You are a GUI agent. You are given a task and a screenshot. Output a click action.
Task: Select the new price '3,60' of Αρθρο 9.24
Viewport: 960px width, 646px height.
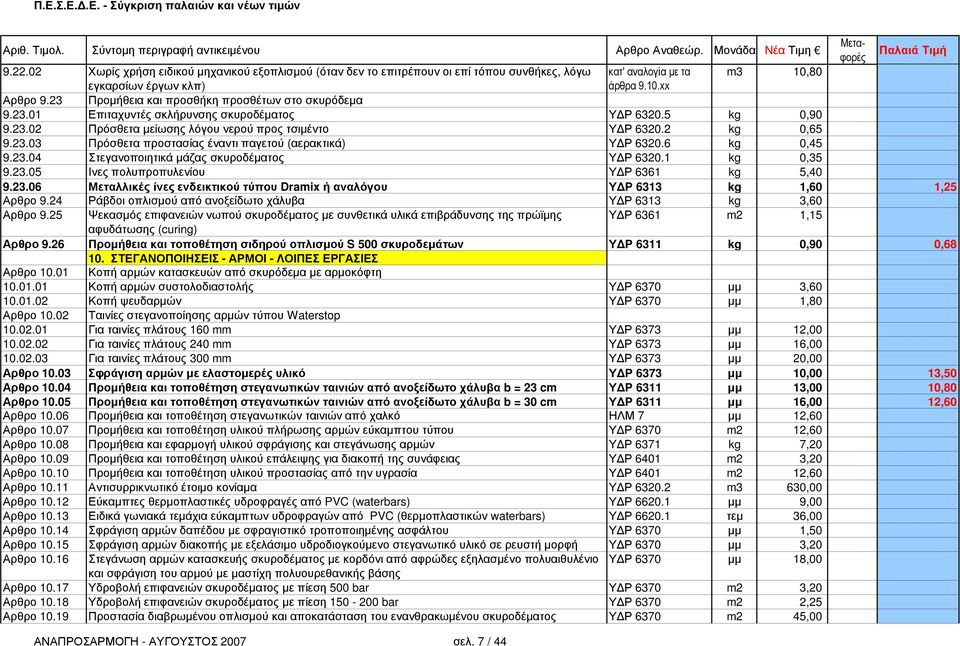click(x=810, y=201)
